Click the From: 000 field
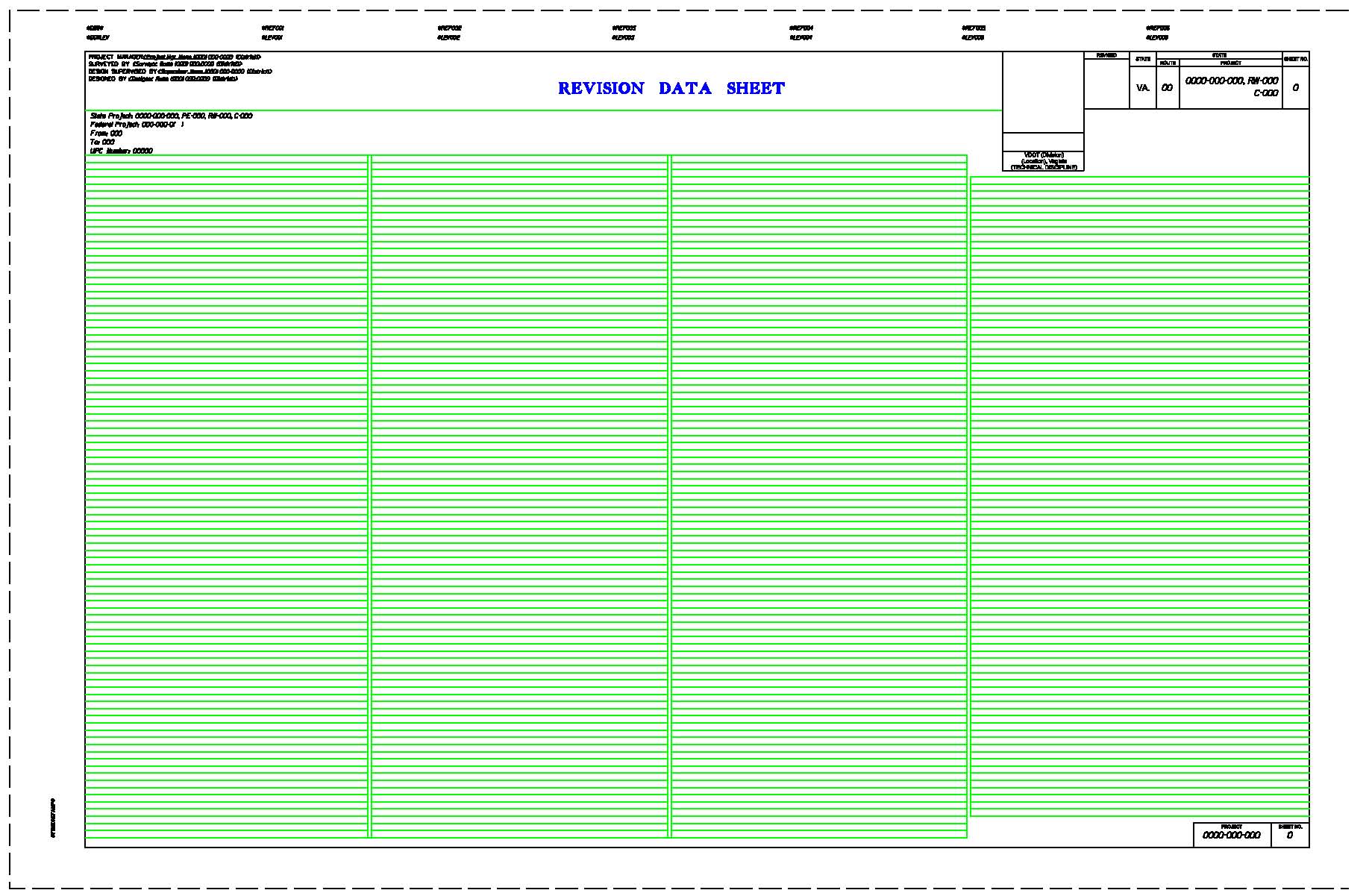This screenshot has height=896, width=1369. click(x=106, y=134)
